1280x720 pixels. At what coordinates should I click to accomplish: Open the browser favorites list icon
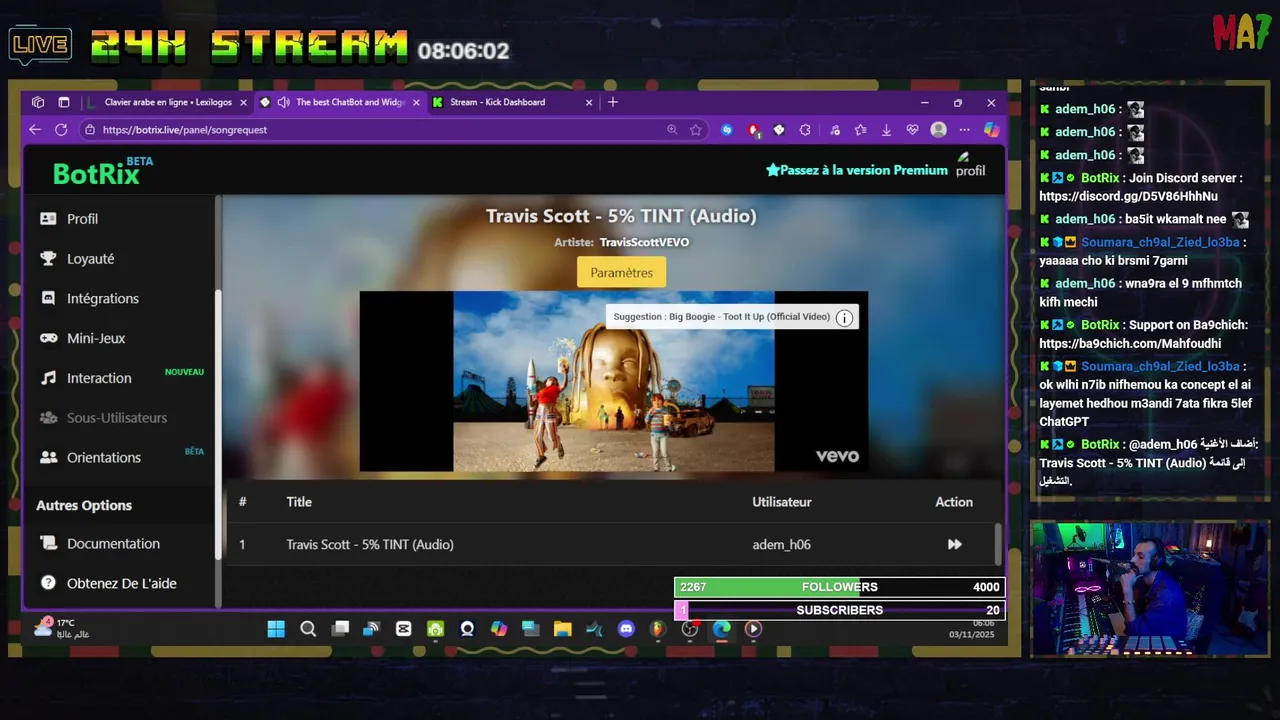pos(860,130)
